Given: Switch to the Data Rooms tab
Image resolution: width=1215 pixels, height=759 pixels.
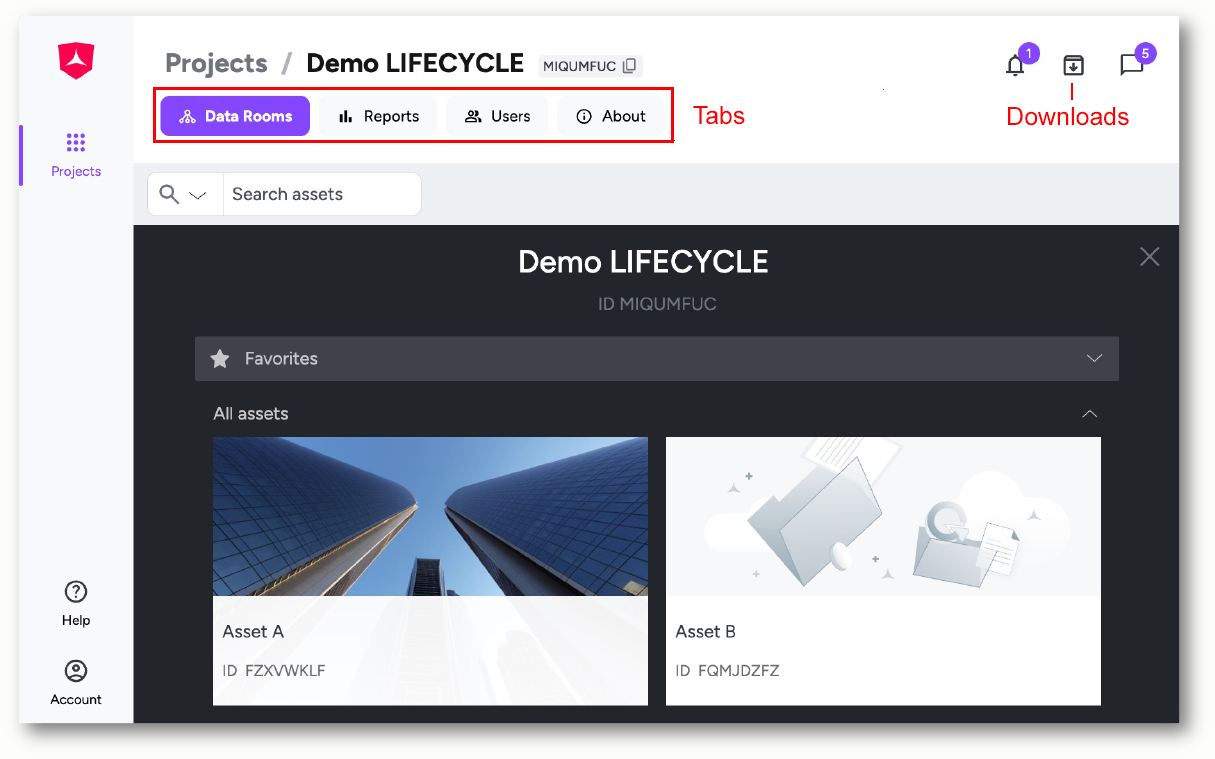Looking at the screenshot, I should point(235,116).
